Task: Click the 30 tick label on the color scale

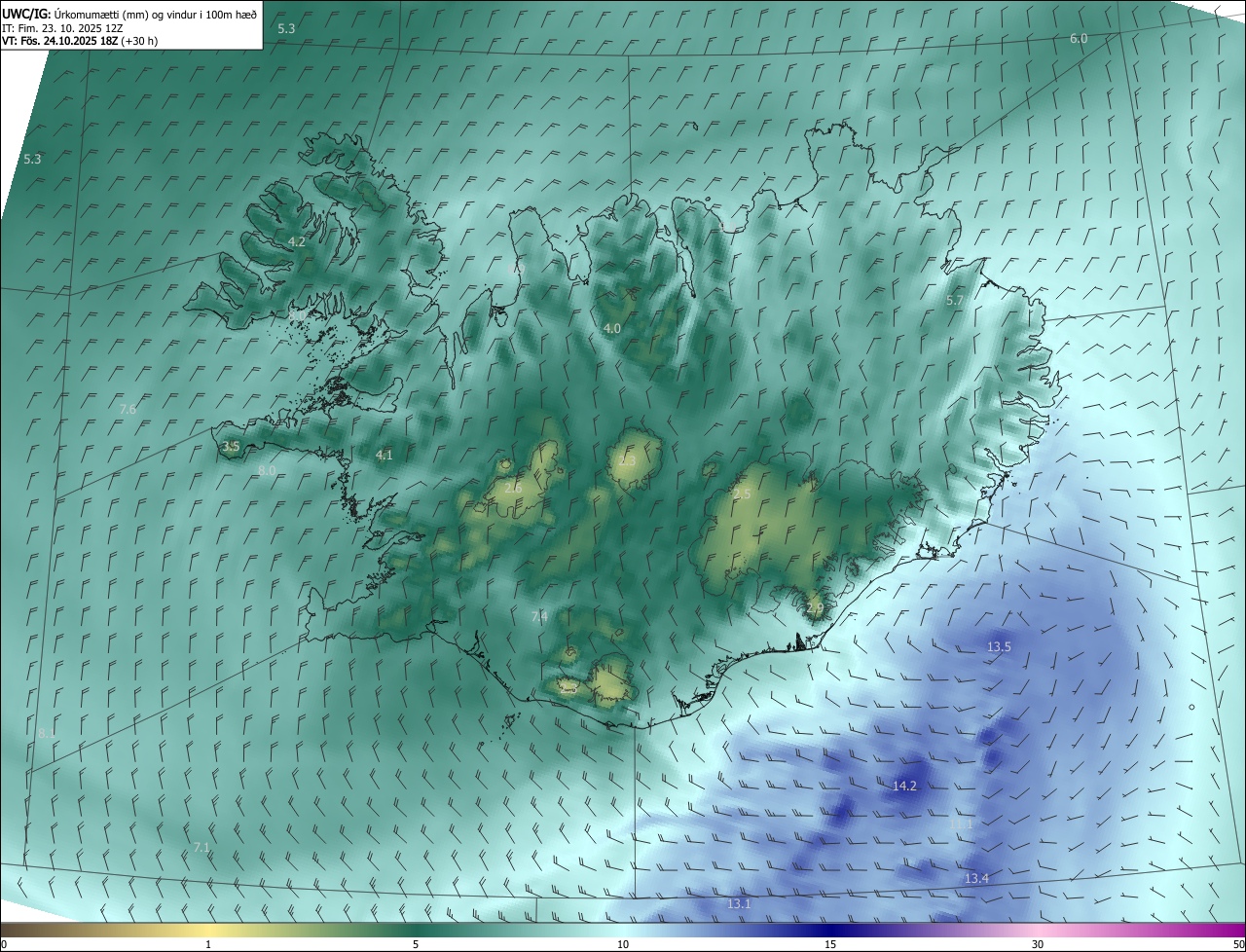Action: click(1038, 945)
